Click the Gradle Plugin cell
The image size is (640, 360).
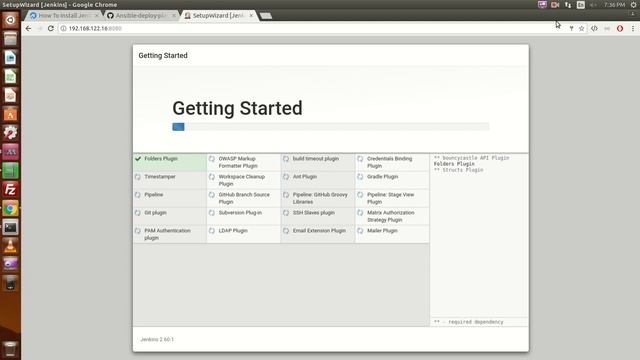click(x=392, y=180)
